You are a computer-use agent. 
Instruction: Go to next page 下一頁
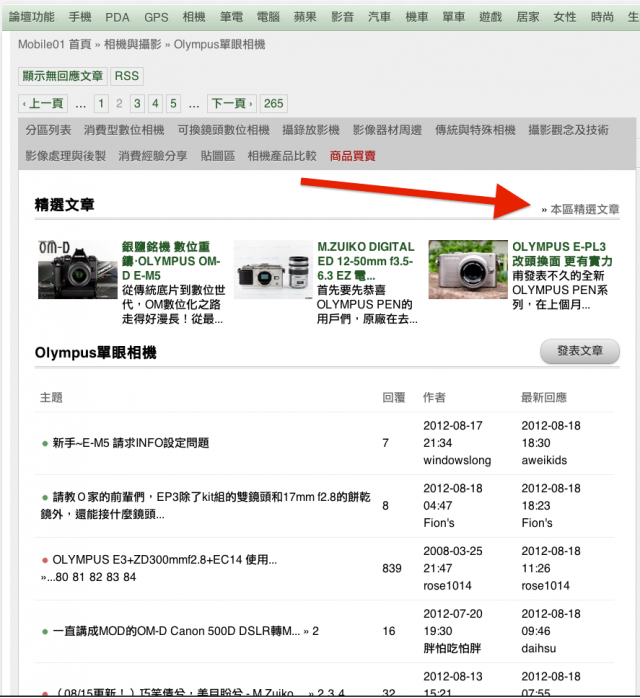232,104
